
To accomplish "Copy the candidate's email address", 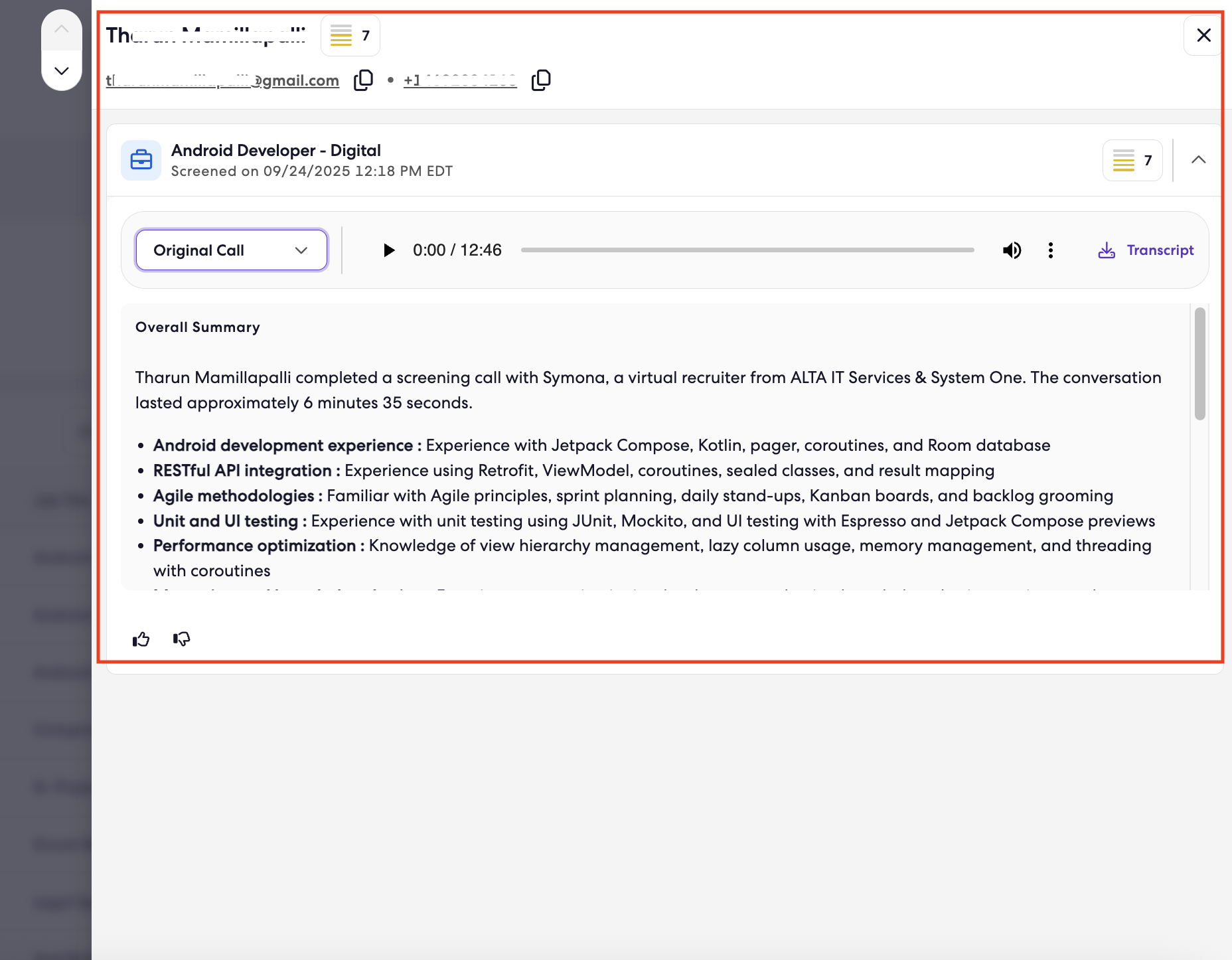I will [x=363, y=80].
